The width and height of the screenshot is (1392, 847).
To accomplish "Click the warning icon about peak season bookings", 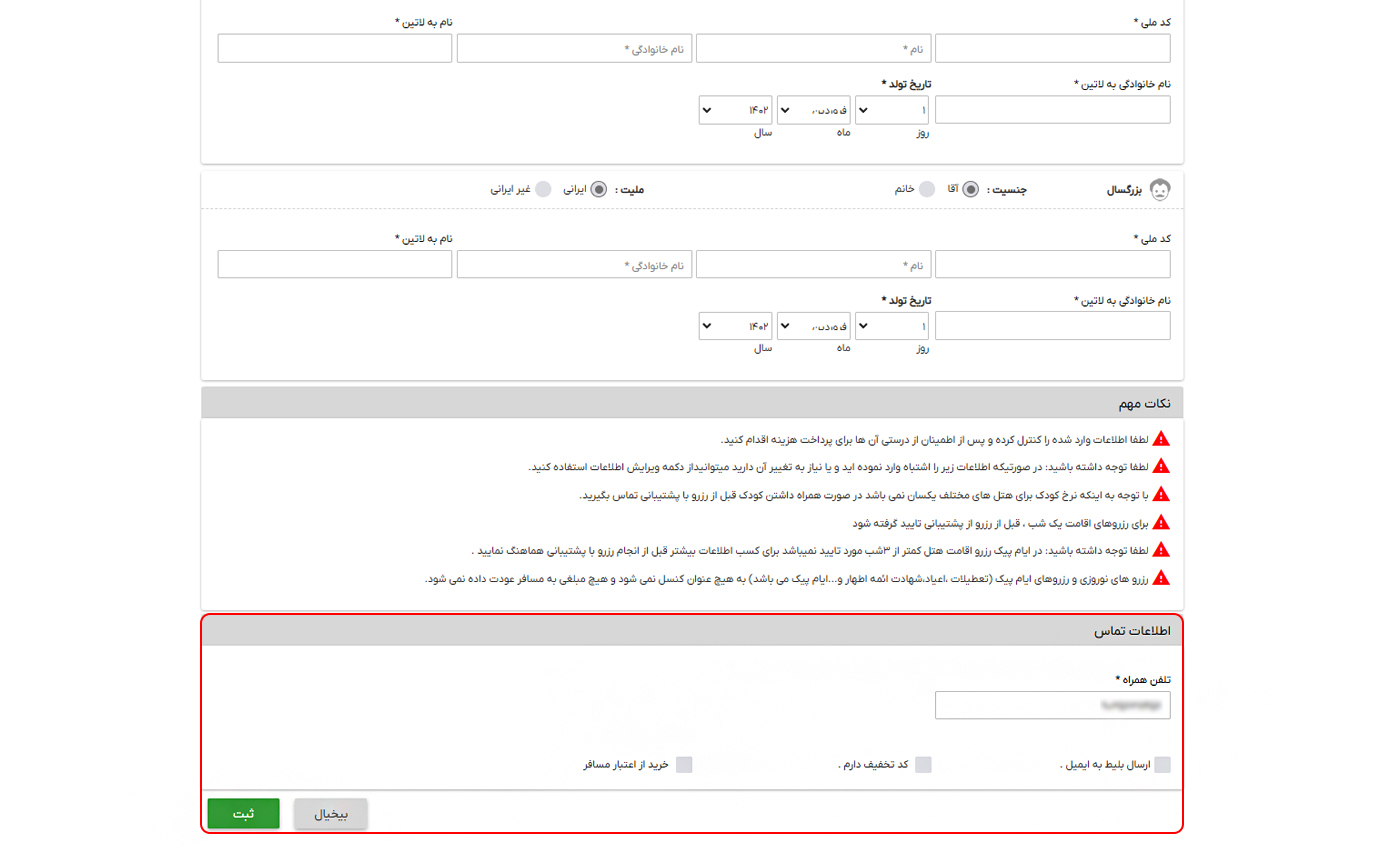I will pos(1161,549).
